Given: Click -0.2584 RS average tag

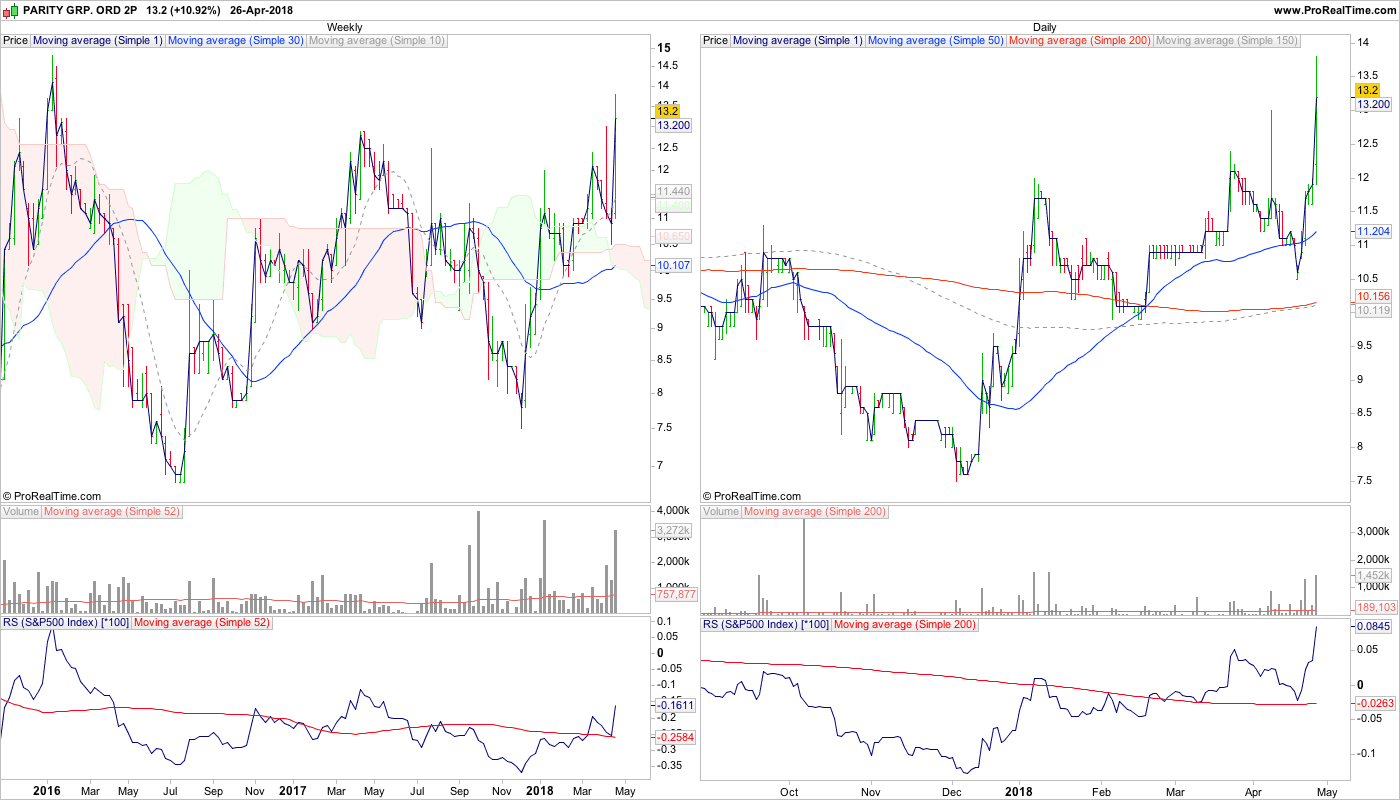Looking at the screenshot, I should tap(675, 737).
